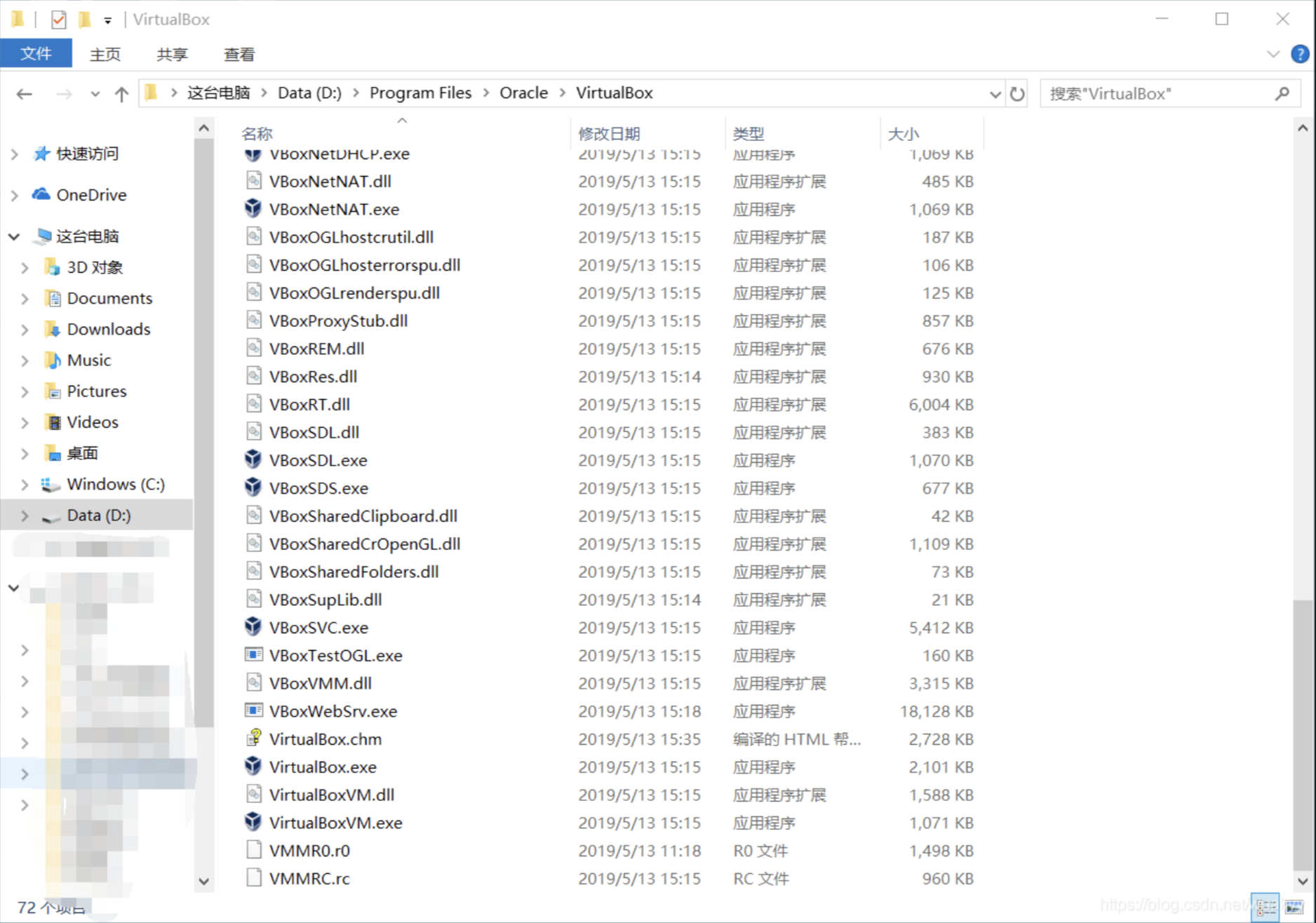Click the navigation pane scrollbar up arrow
The width and height of the screenshot is (1316, 923).
pos(203,128)
